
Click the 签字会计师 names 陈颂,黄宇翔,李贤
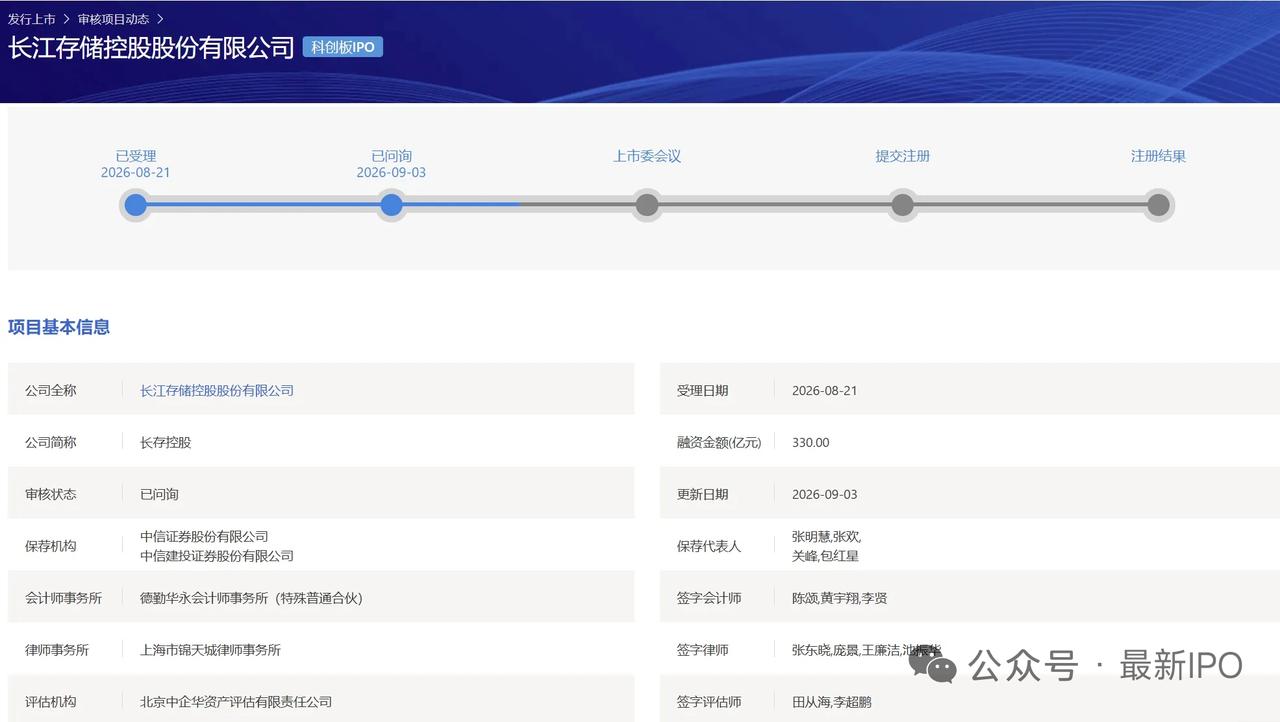click(x=839, y=598)
